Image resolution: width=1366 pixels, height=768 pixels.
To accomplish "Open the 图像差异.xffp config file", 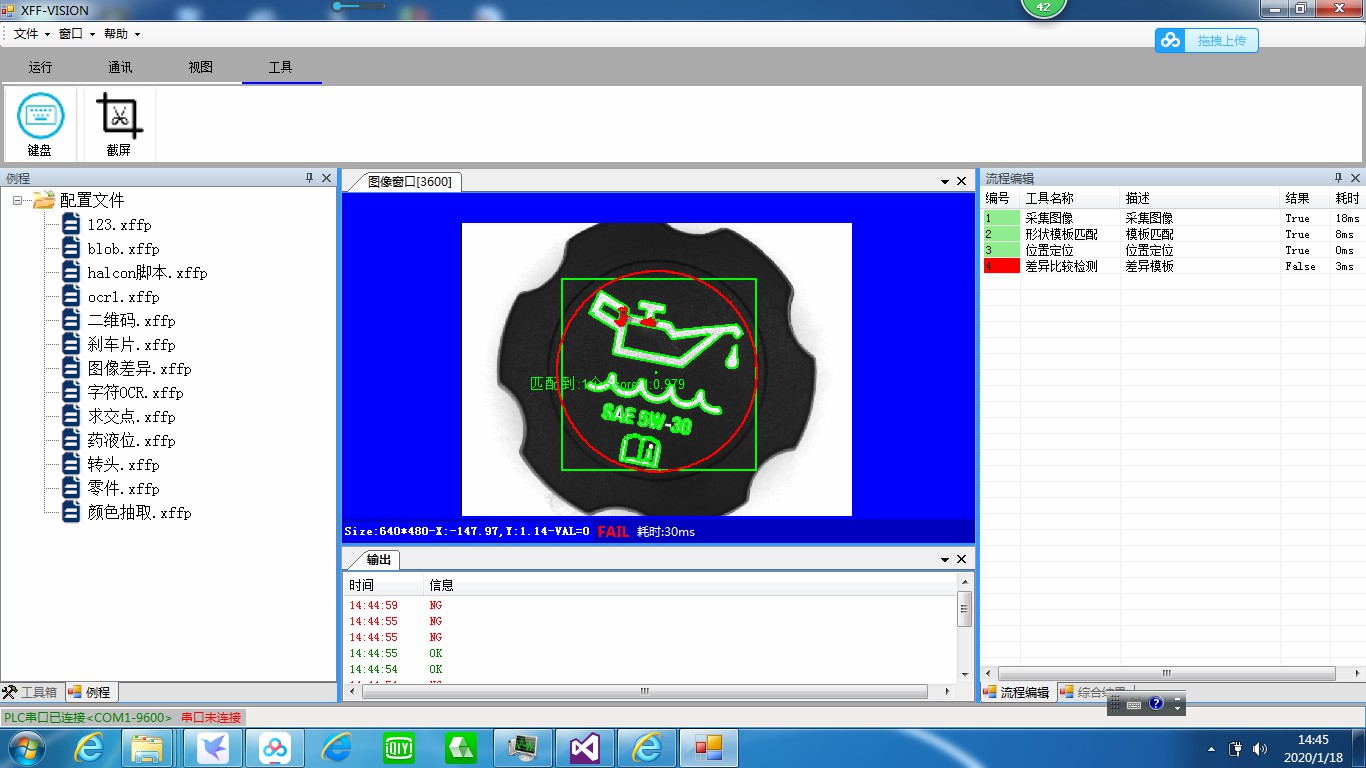I will click(139, 369).
